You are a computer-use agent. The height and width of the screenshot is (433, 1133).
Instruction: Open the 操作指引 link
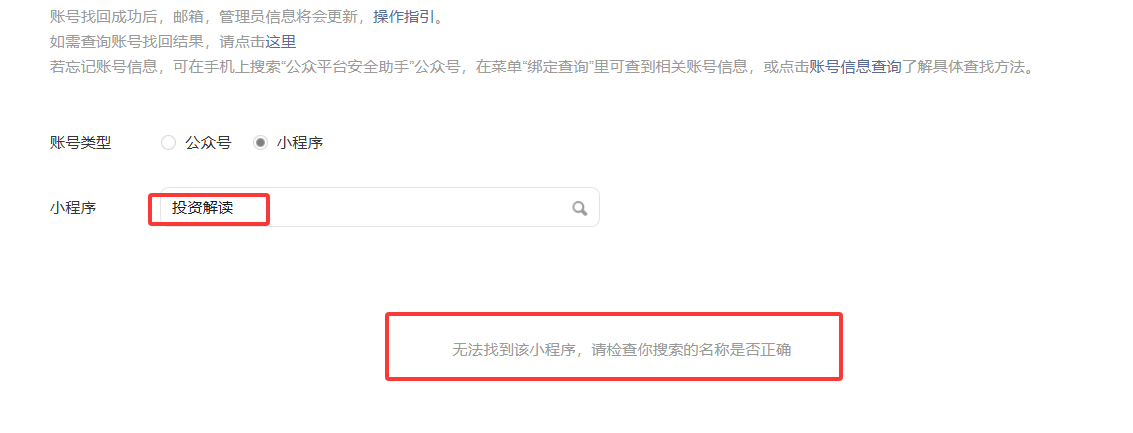404,17
